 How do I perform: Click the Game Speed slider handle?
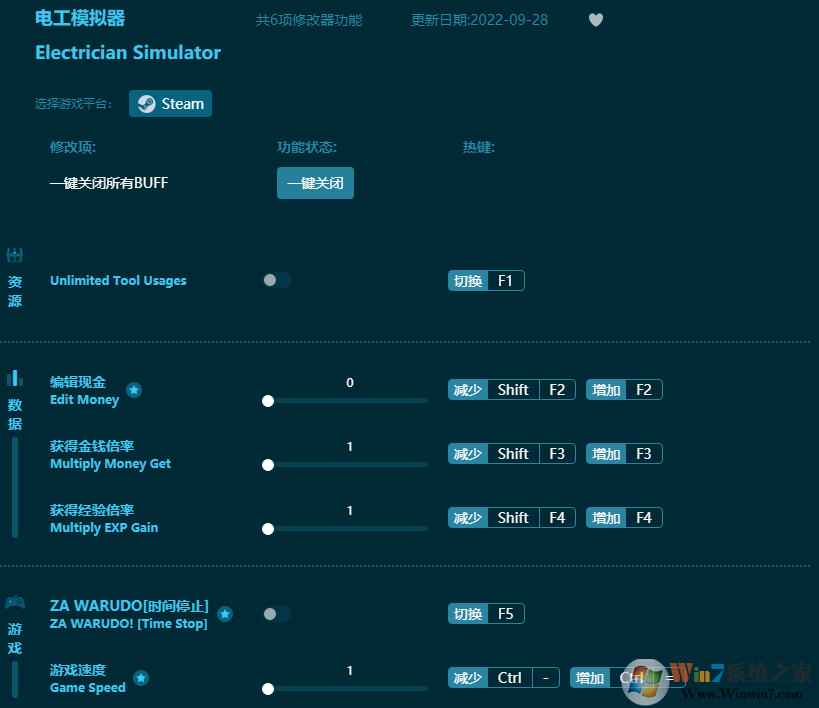(268, 689)
